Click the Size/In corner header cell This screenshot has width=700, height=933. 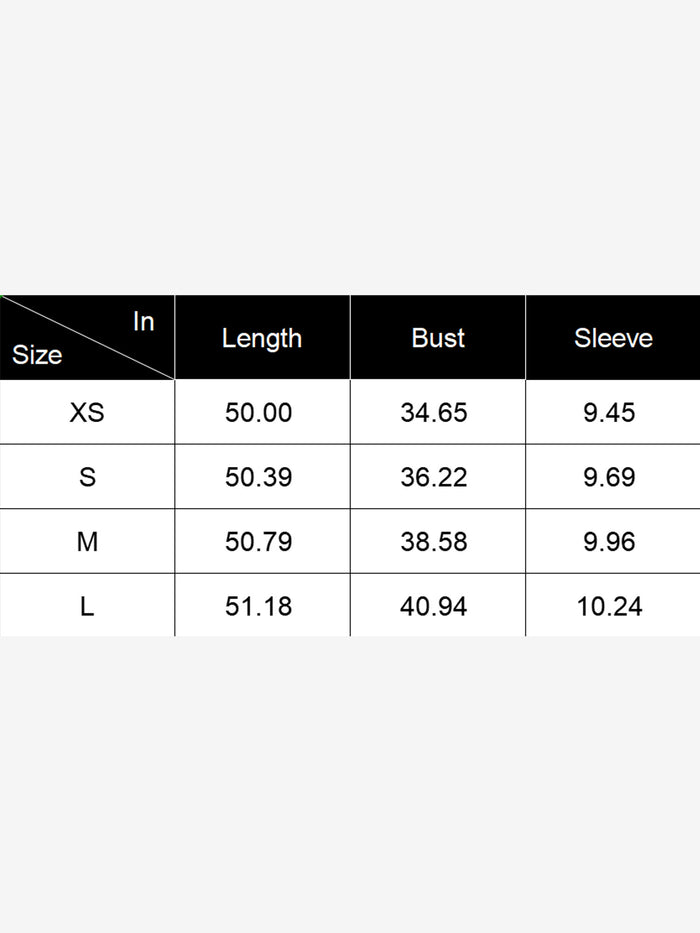click(87, 338)
